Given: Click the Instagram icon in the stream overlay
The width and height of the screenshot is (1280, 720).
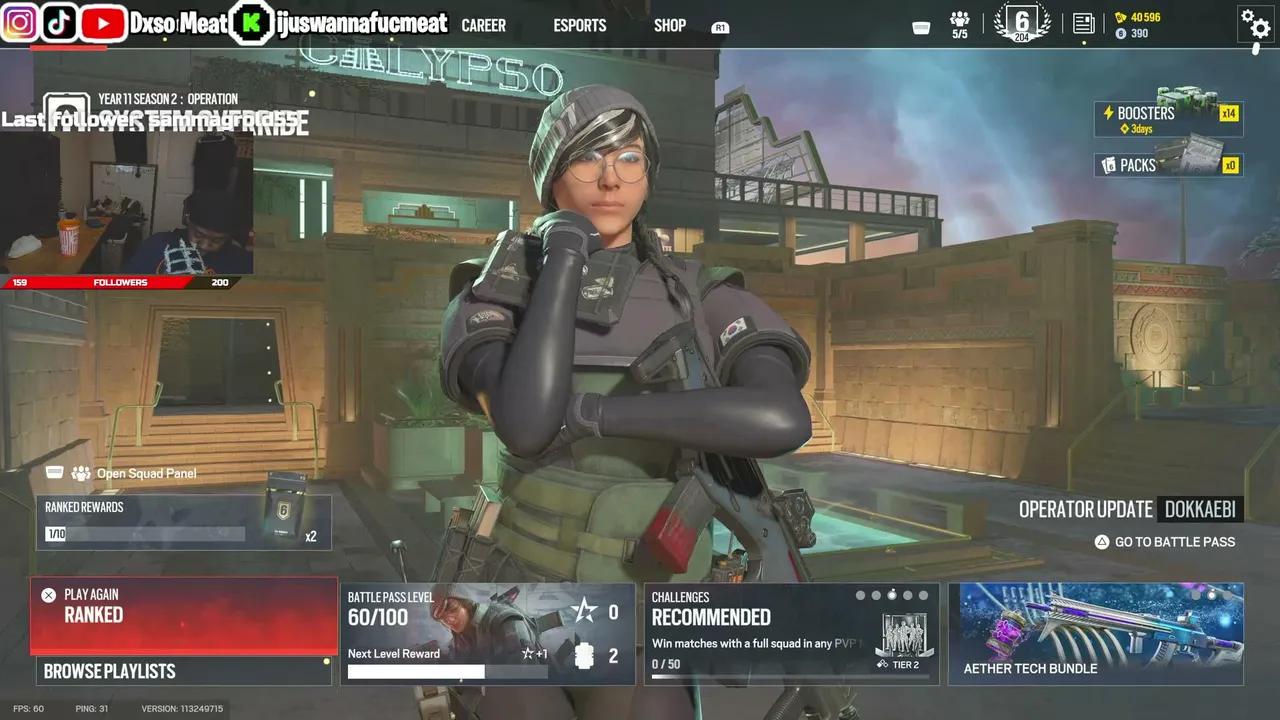Looking at the screenshot, I should pyautogui.click(x=19, y=22).
